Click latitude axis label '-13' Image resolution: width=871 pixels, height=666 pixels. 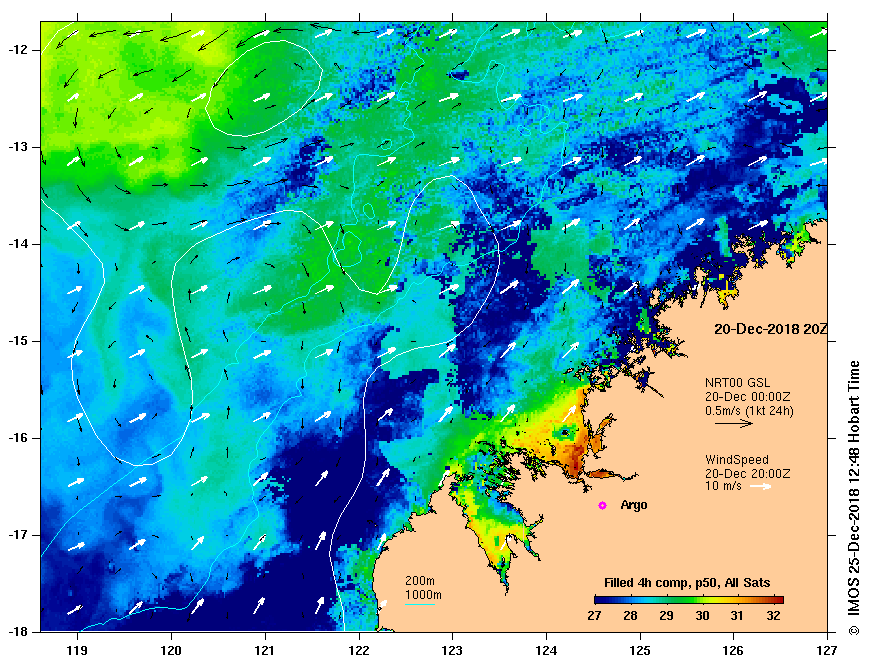[x=18, y=147]
